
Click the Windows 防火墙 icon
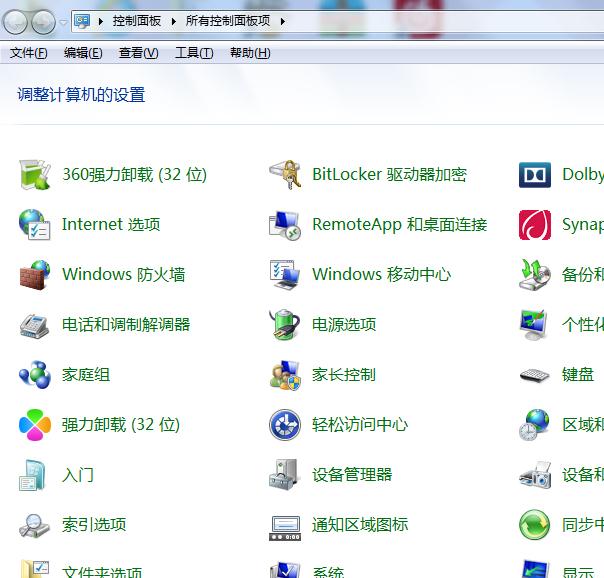point(35,275)
